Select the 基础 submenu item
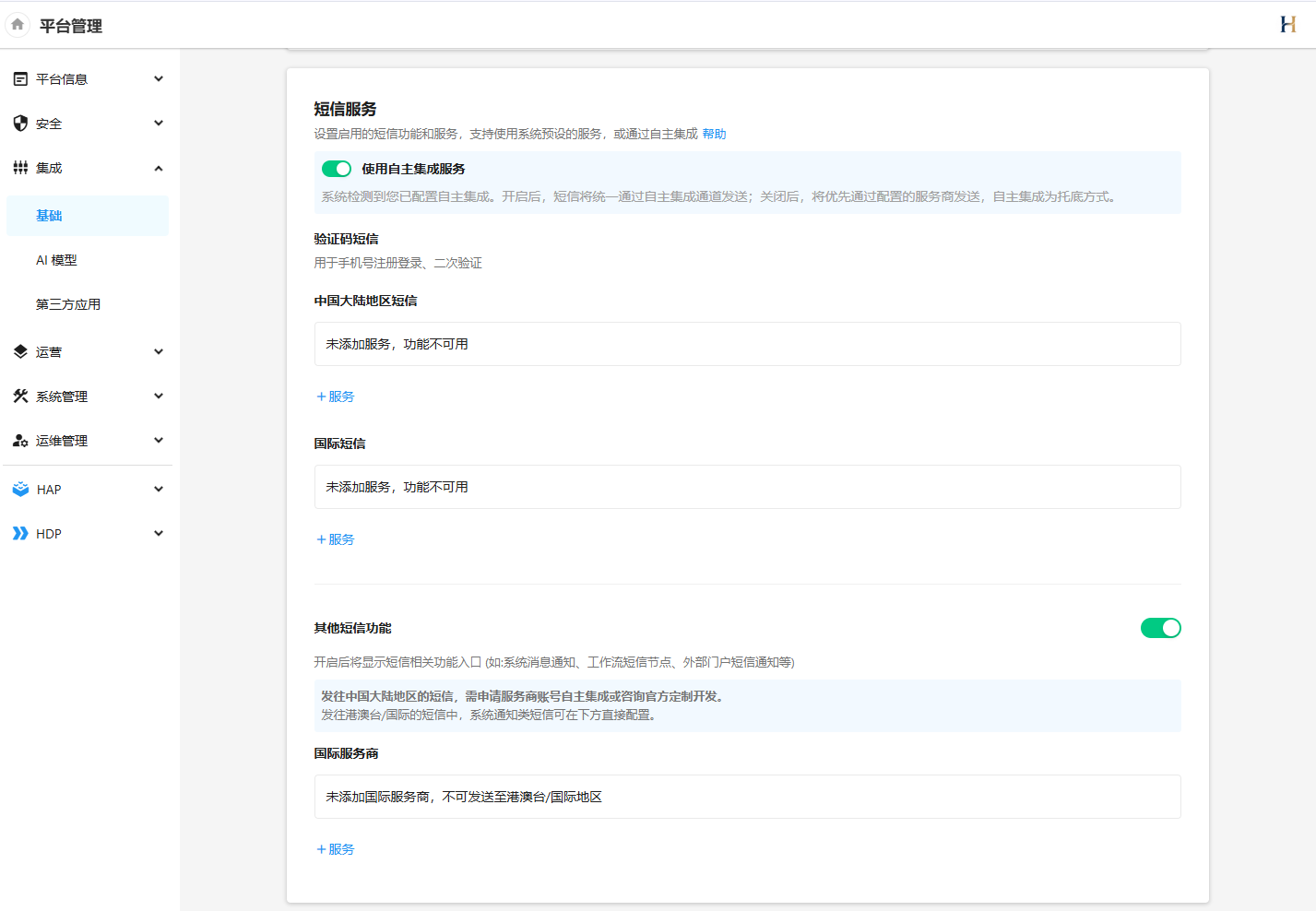This screenshot has height=911, width=1316. coord(88,216)
